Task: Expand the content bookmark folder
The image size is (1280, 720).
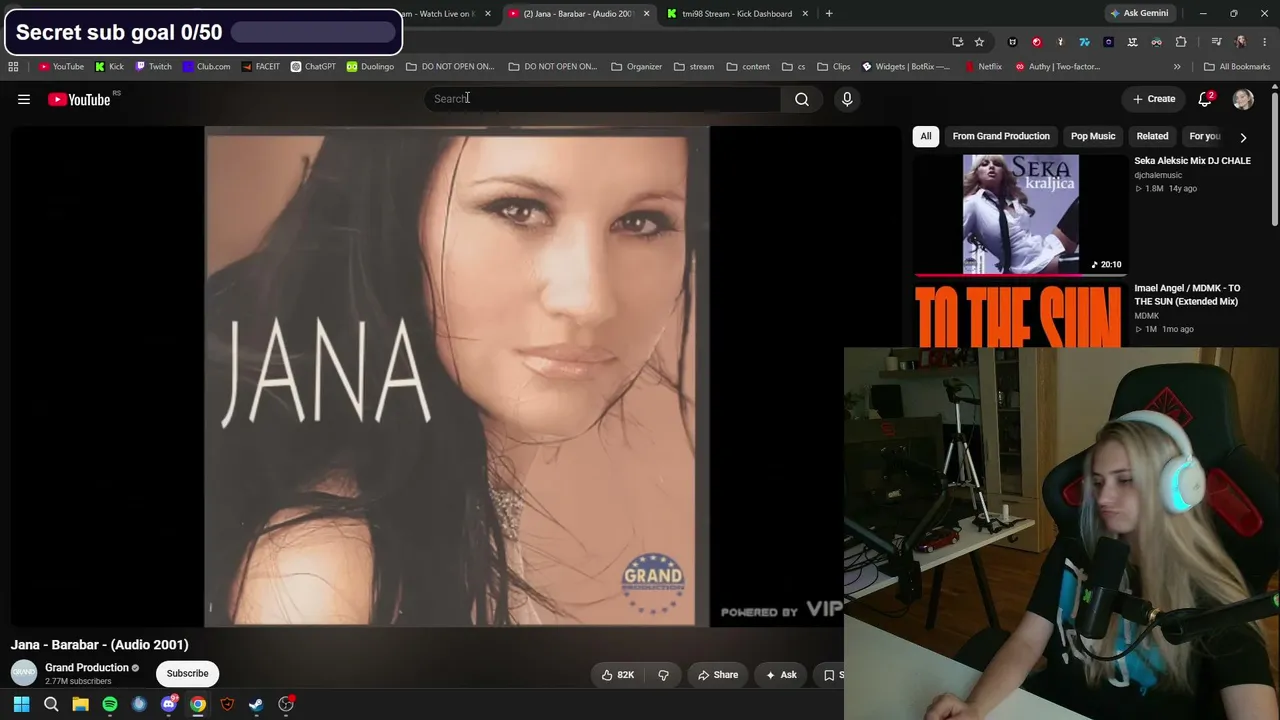Action: [749, 67]
